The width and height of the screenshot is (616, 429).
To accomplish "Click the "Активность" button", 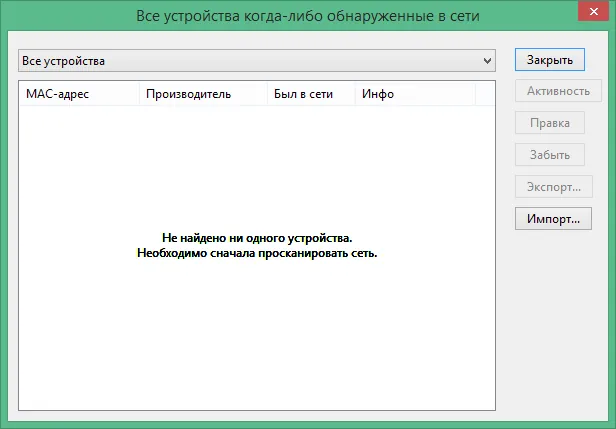I will point(558,91).
